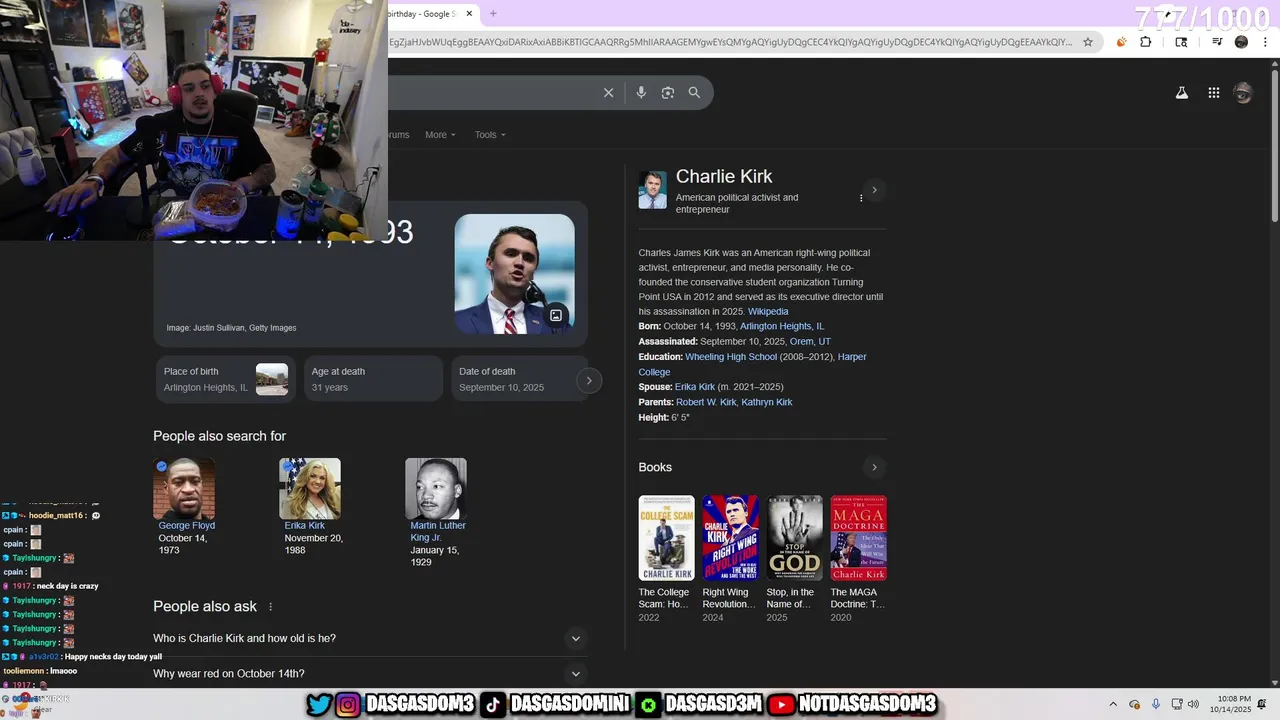Open the Orem, UT link

(810, 342)
